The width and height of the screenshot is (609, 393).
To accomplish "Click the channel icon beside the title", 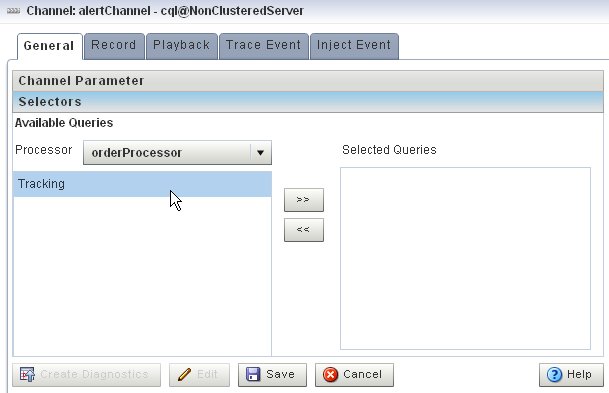I will [13, 11].
